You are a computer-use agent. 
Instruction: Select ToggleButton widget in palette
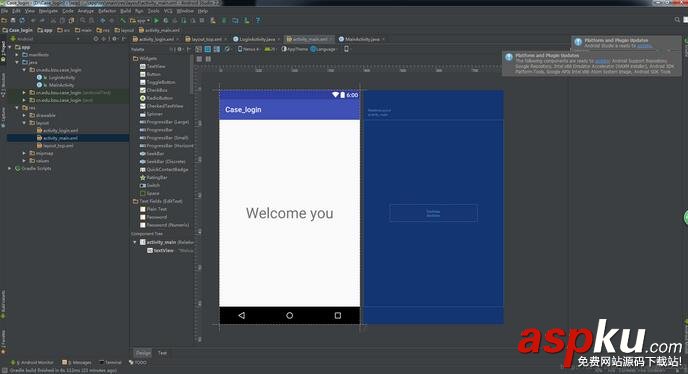(x=158, y=82)
